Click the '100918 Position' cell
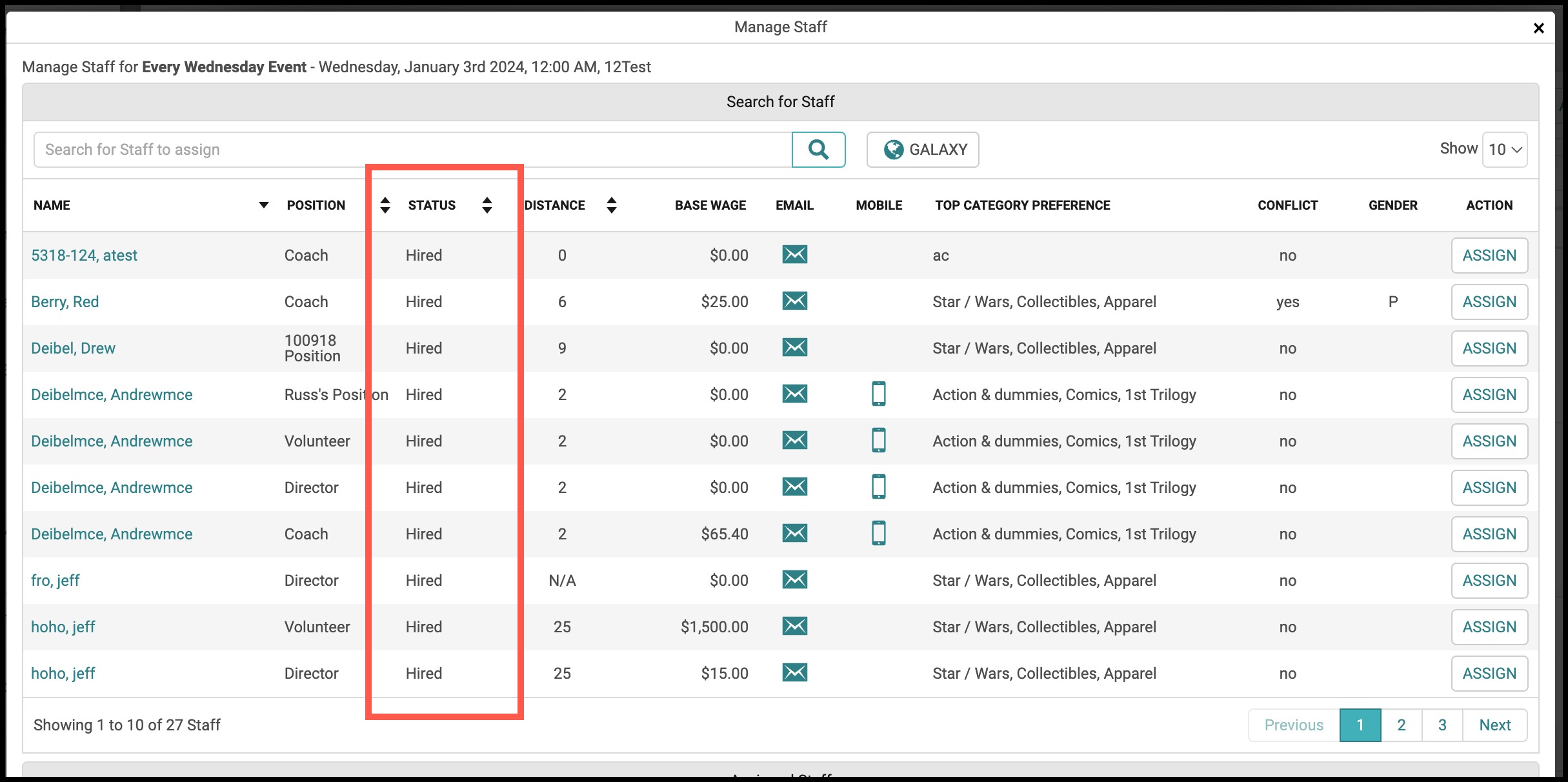This screenshot has height=782, width=1568. coord(312,348)
